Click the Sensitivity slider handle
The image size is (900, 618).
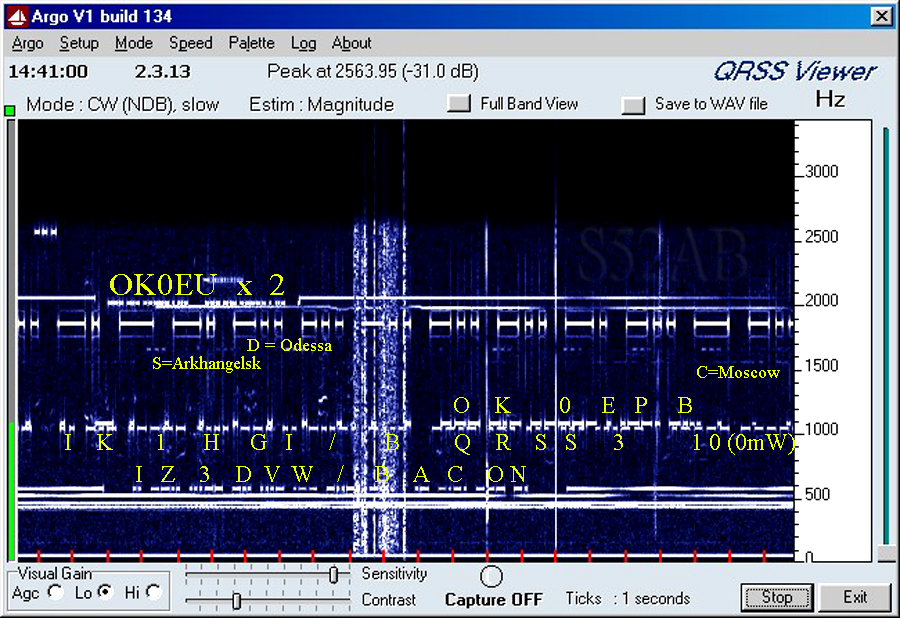[x=333, y=574]
